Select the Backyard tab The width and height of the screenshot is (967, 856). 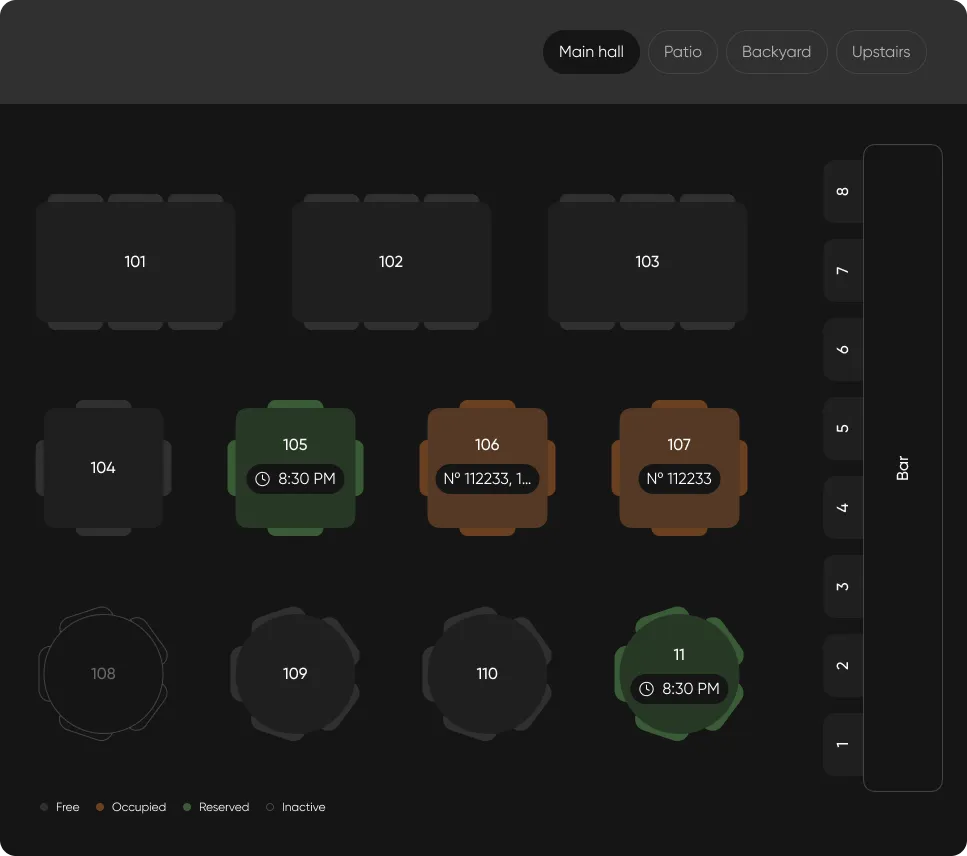click(776, 52)
